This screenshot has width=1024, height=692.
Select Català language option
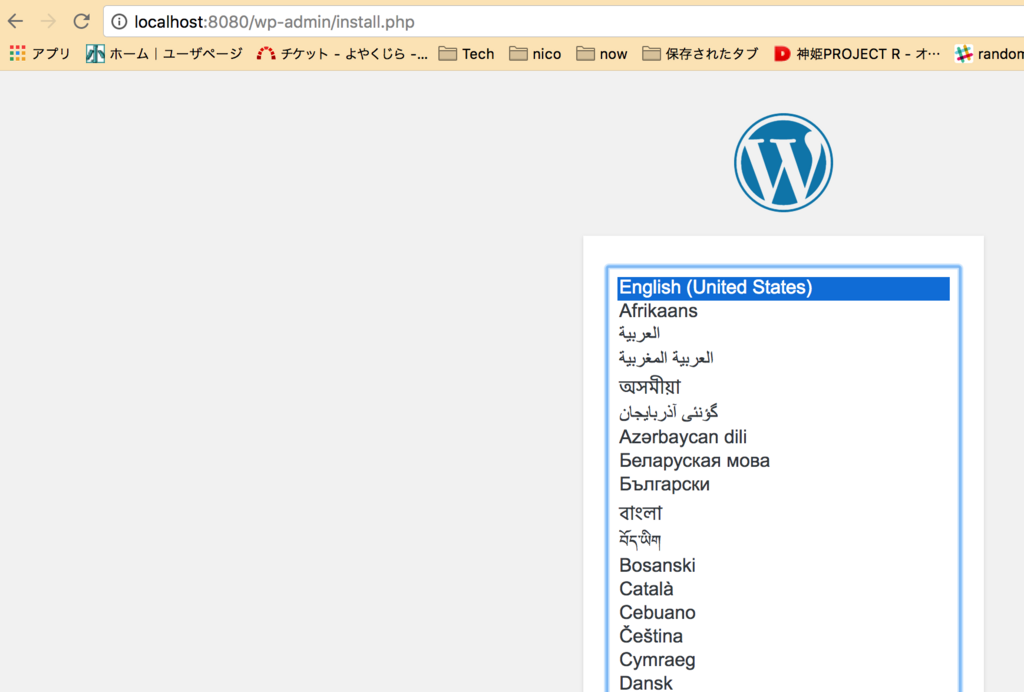click(783, 589)
